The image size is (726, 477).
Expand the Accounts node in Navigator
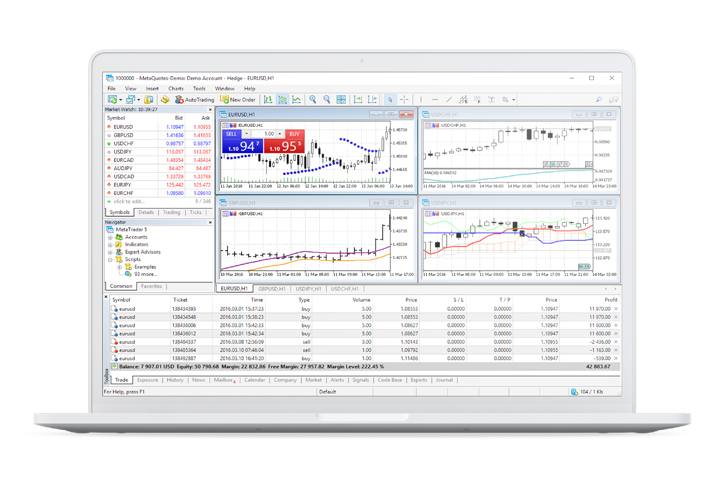tap(110, 237)
